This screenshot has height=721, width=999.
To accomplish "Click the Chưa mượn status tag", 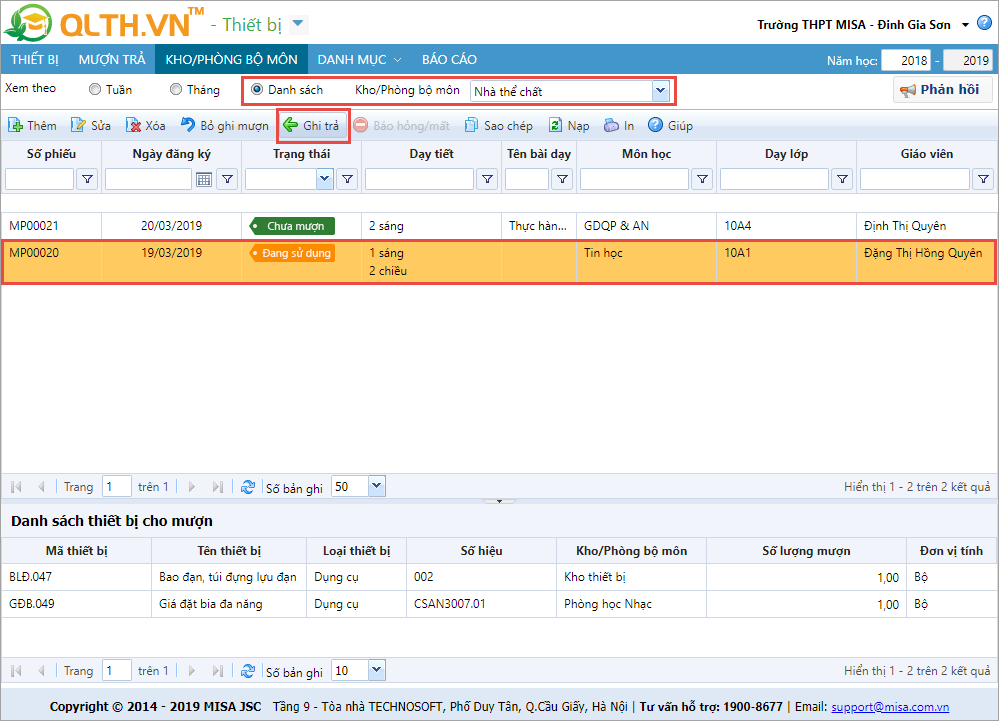I will coord(292,226).
